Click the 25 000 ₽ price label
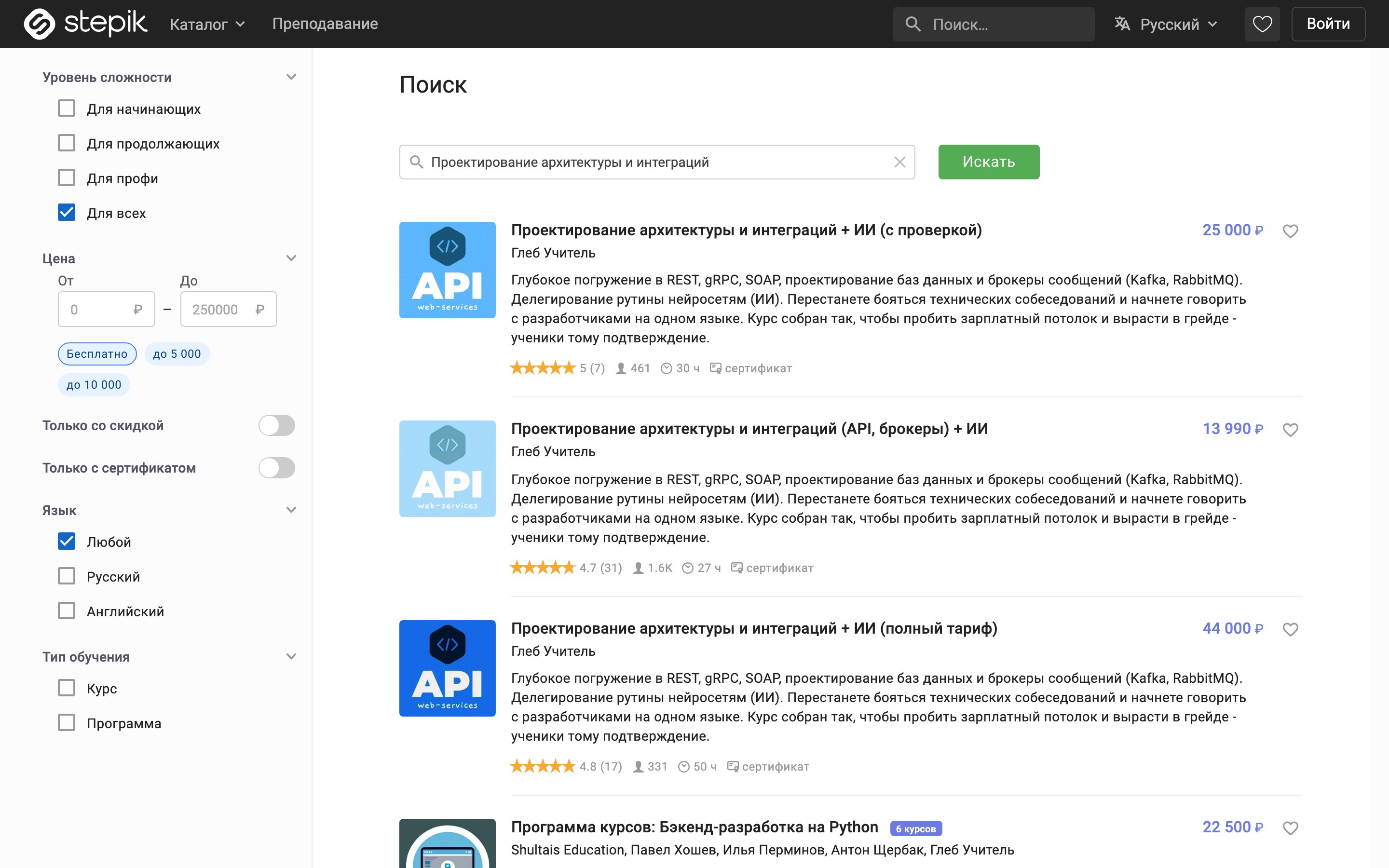 [x=1233, y=230]
